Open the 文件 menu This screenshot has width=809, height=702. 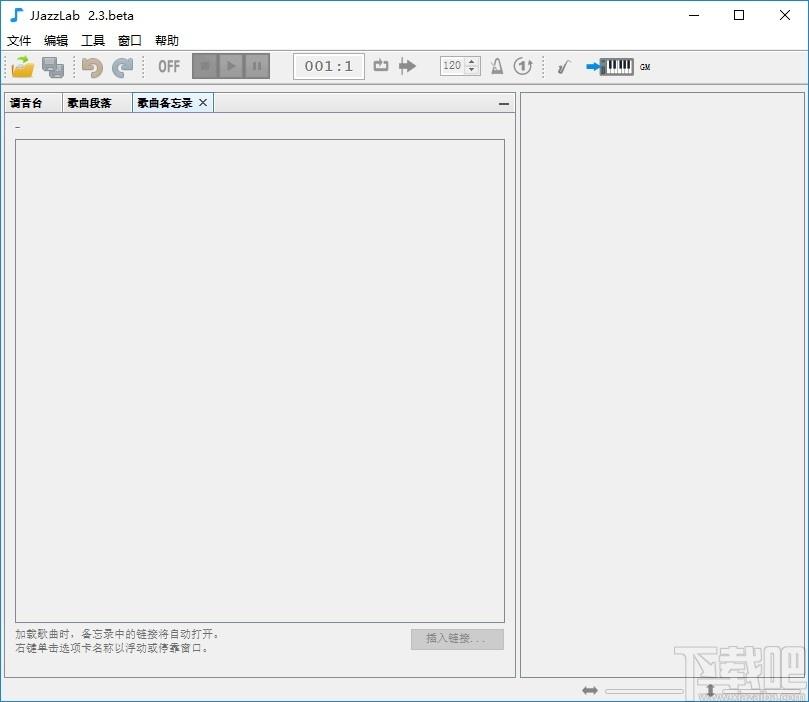pyautogui.click(x=19, y=40)
